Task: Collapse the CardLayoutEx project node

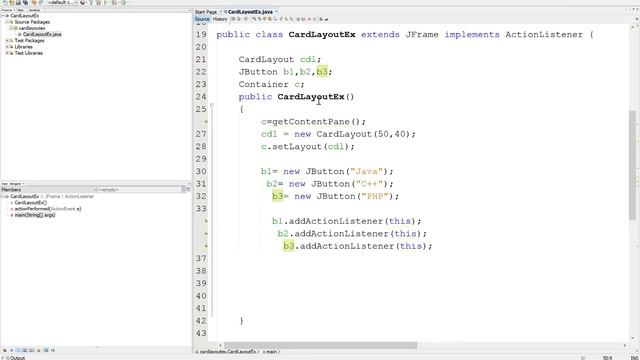Action: point(3,16)
